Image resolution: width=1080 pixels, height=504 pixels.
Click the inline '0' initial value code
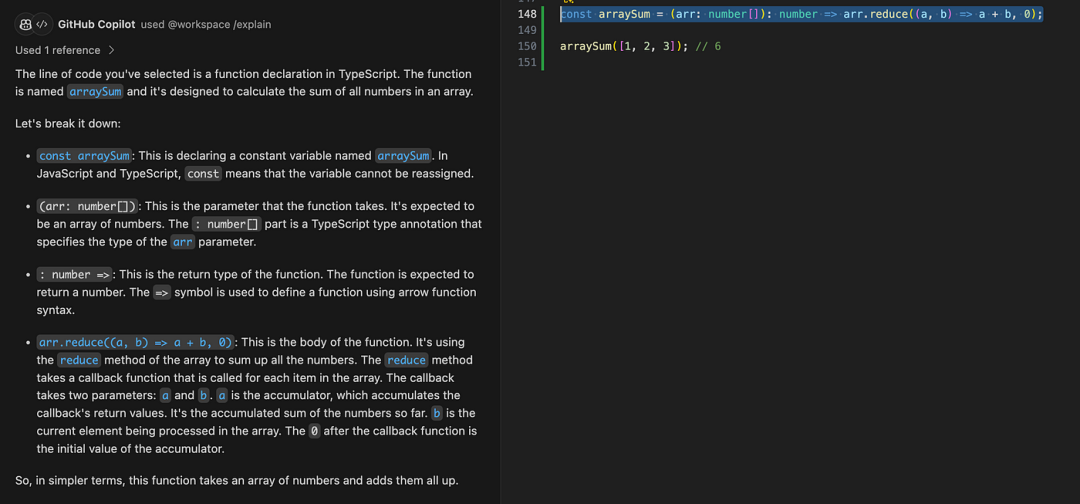click(x=314, y=431)
